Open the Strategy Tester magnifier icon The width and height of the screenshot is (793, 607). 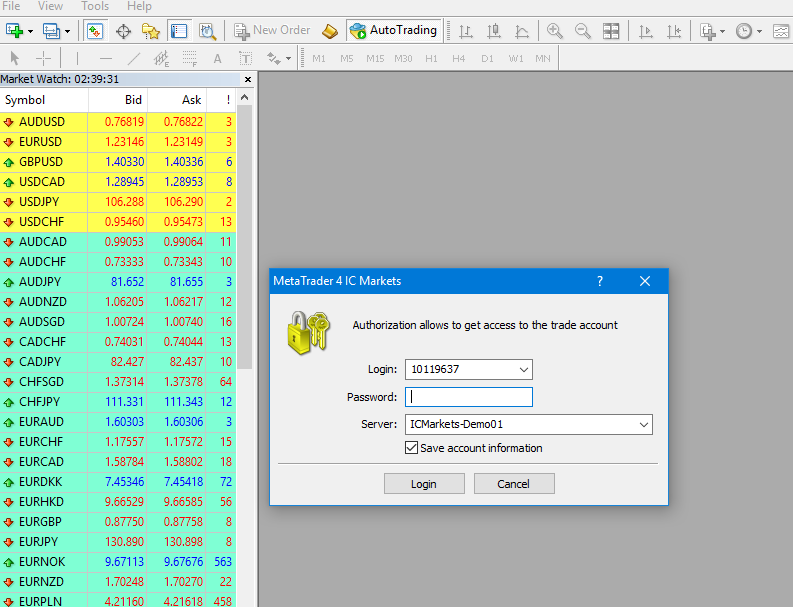pyautogui.click(x=207, y=31)
